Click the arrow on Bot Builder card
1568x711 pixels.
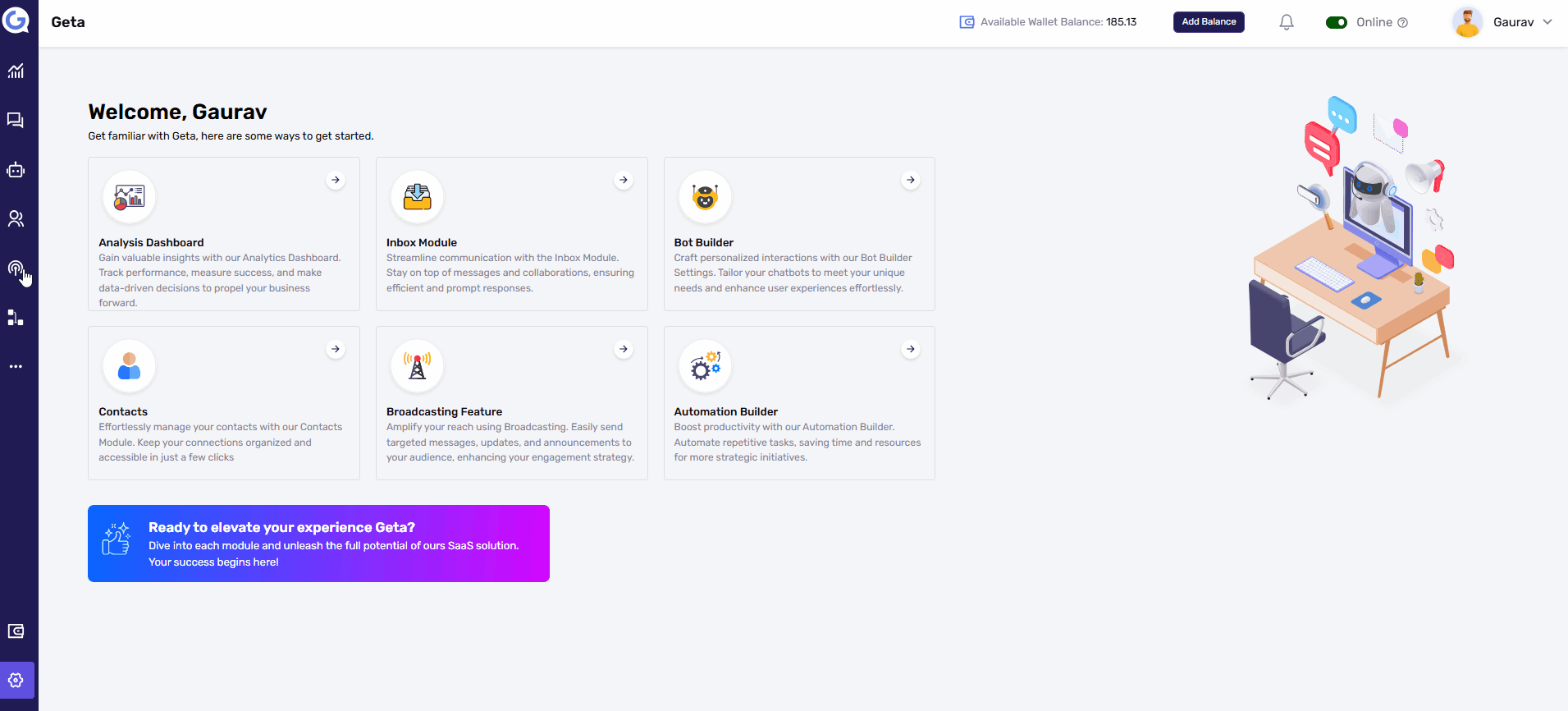(x=911, y=180)
